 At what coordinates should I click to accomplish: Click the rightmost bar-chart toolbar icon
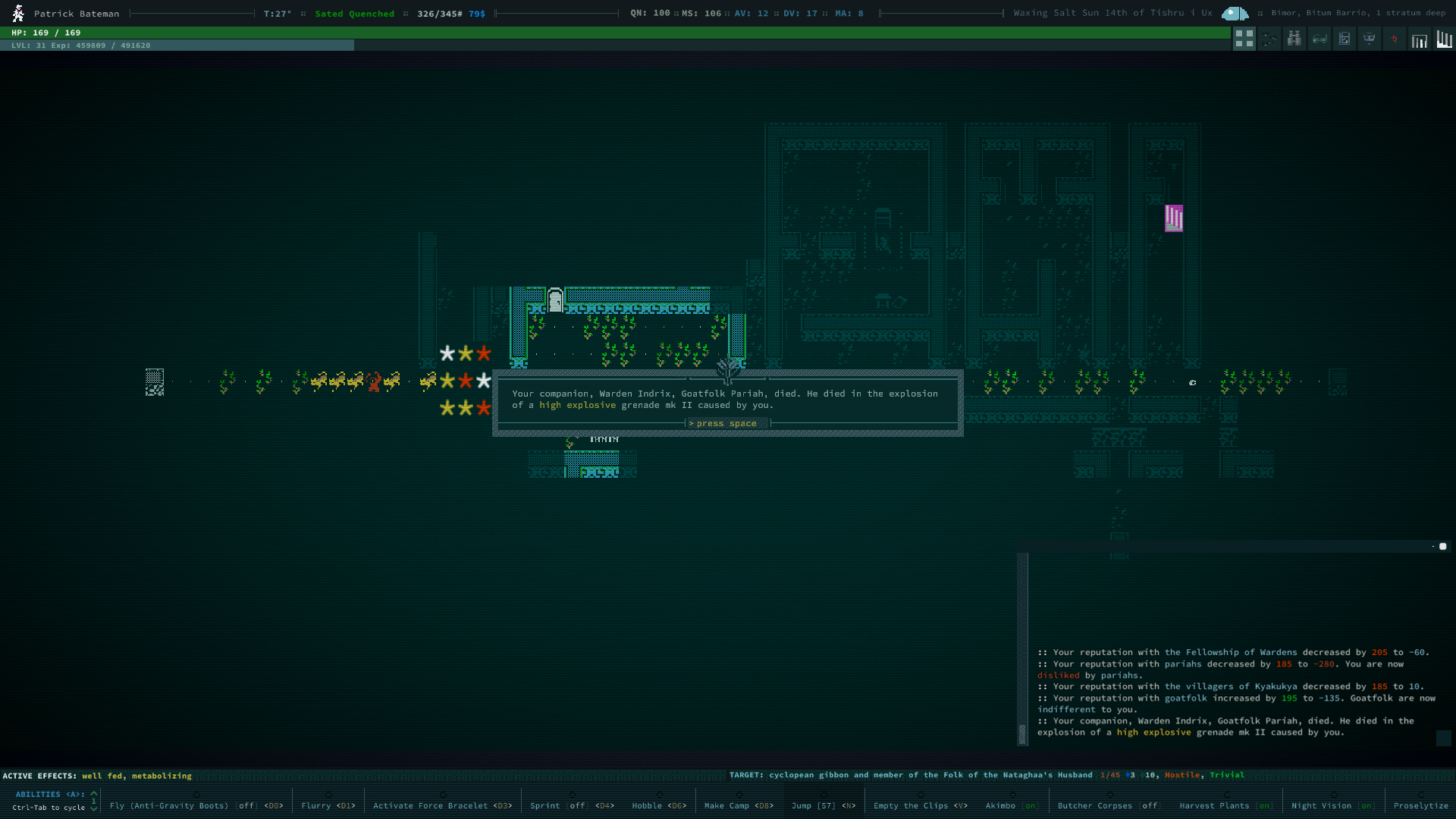(x=1444, y=39)
